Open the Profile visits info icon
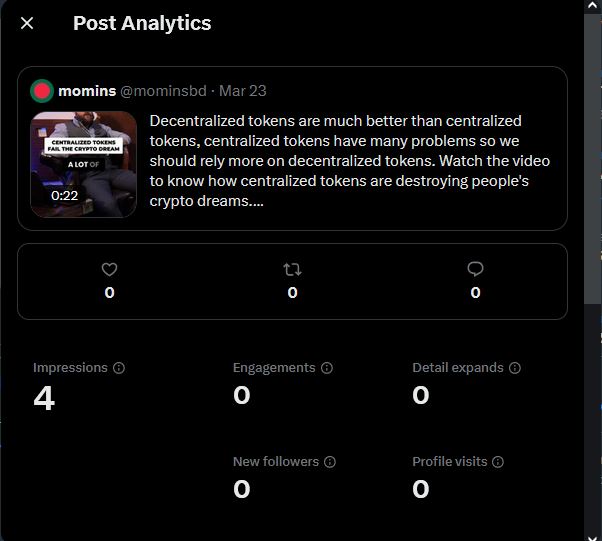The height and width of the screenshot is (541, 602). (x=498, y=462)
